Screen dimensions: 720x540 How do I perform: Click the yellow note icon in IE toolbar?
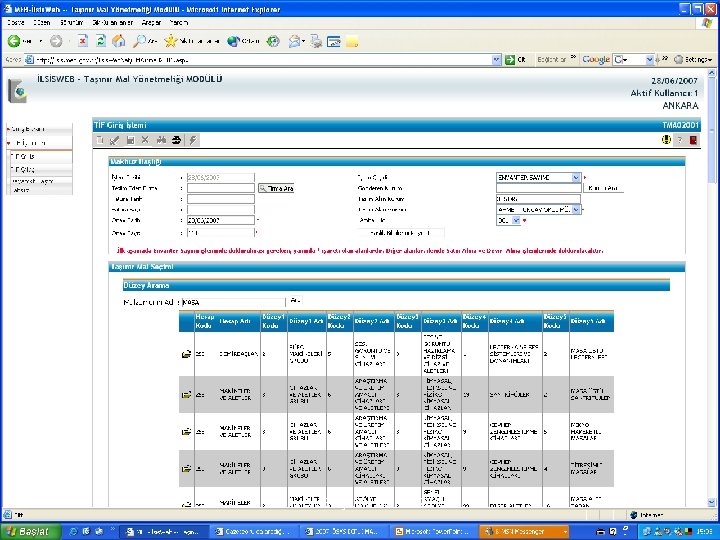[x=352, y=42]
